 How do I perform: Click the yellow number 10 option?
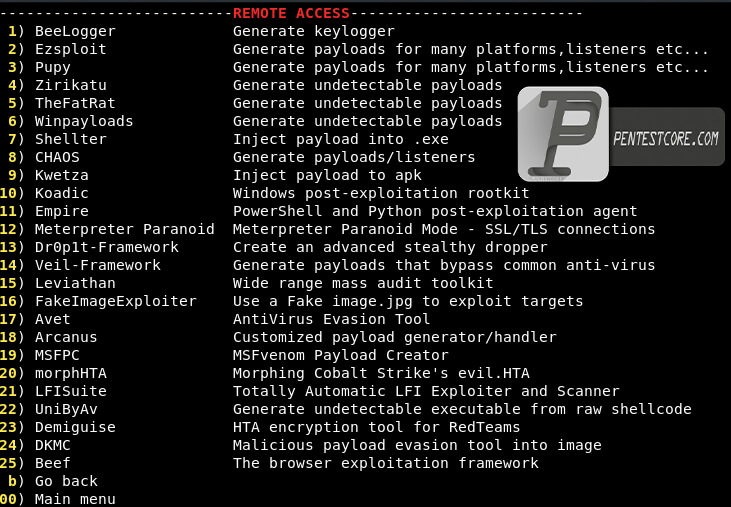coord(8,193)
